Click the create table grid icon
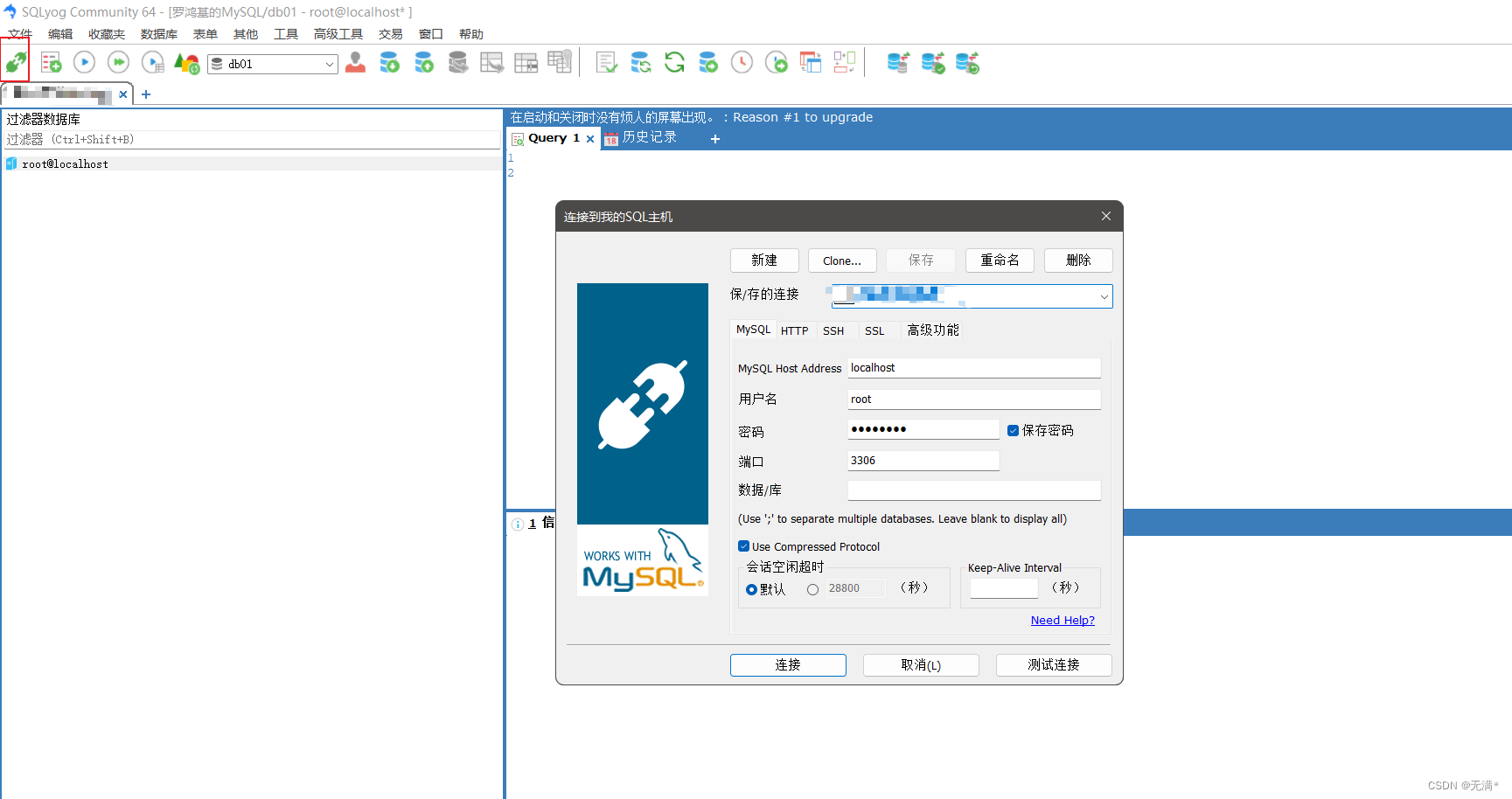The height and width of the screenshot is (799, 1512). coord(526,62)
